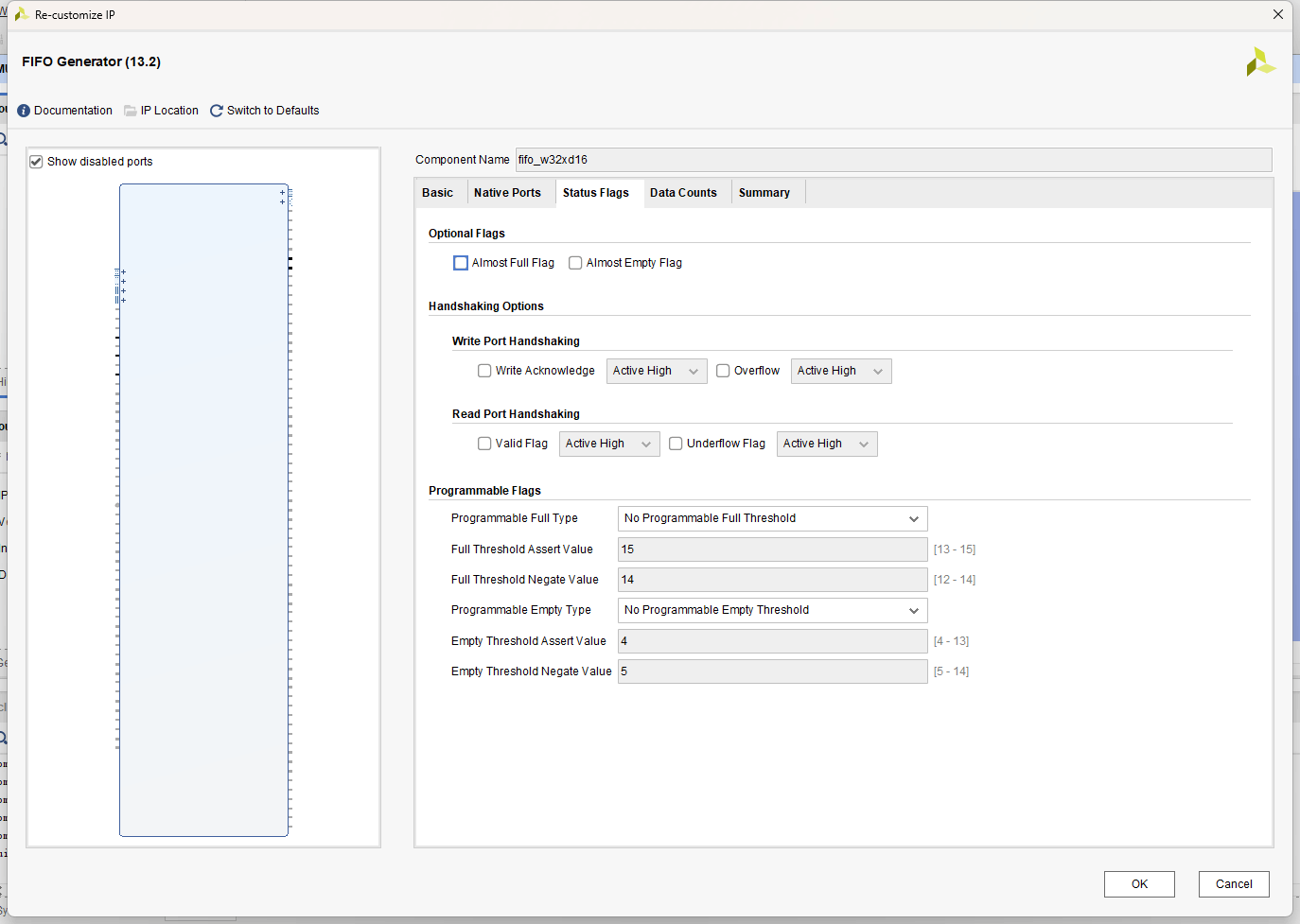This screenshot has width=1300, height=924.
Task: Uncheck Show disabled ports
Action: pos(36,162)
